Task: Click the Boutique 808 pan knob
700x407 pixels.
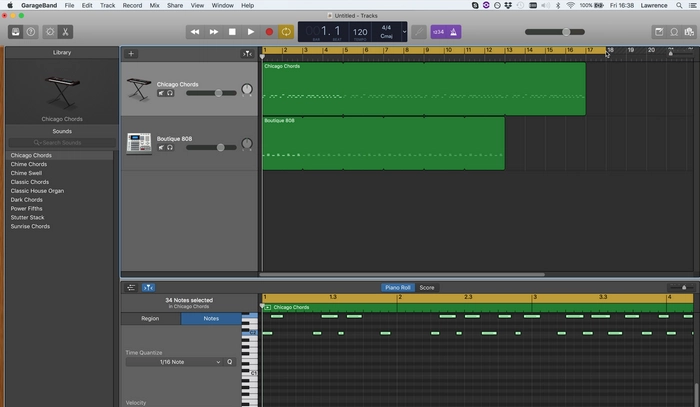Action: (247, 144)
